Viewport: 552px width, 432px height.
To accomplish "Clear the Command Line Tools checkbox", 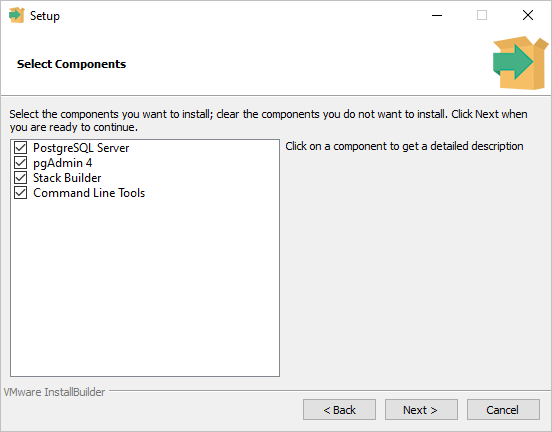I will pos(20,193).
